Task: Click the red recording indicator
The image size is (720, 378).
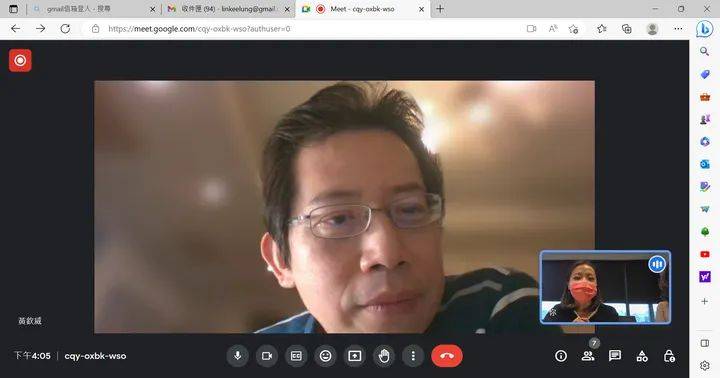Action: pyautogui.click(x=20, y=61)
